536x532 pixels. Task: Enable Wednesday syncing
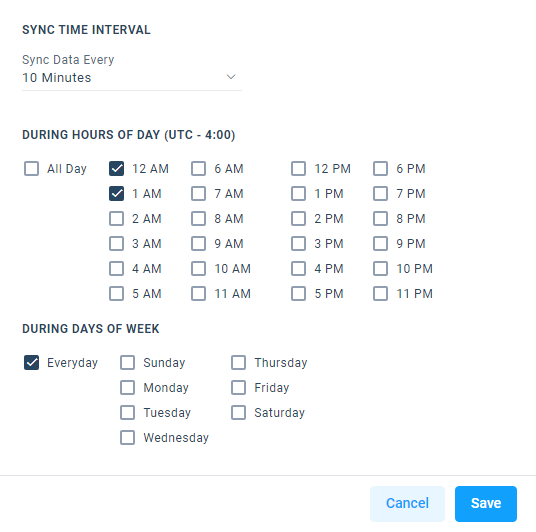pyautogui.click(x=128, y=437)
